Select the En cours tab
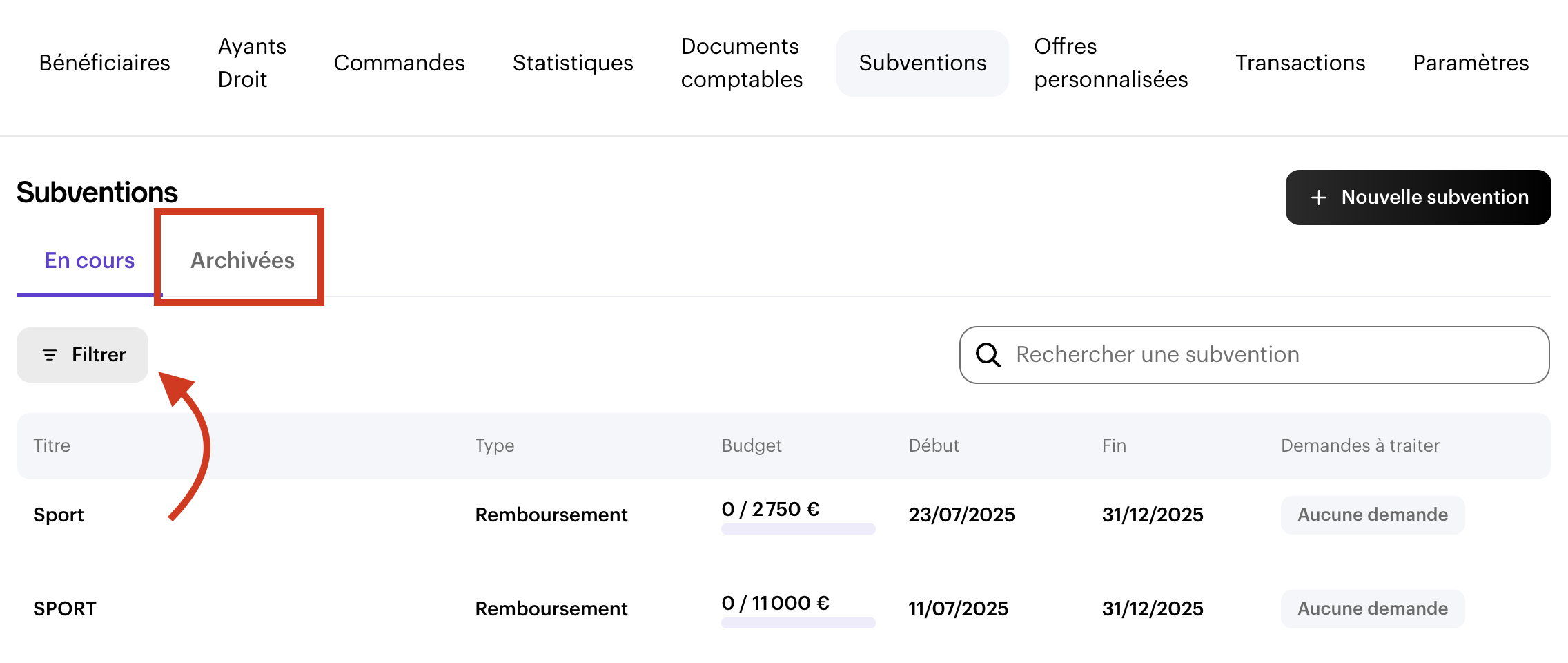Viewport: 1568px width, 663px height. tap(89, 260)
